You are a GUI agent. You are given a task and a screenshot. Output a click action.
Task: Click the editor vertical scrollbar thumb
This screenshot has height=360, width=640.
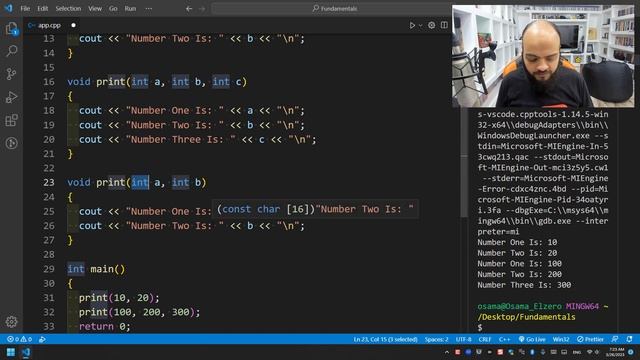[x=464, y=163]
